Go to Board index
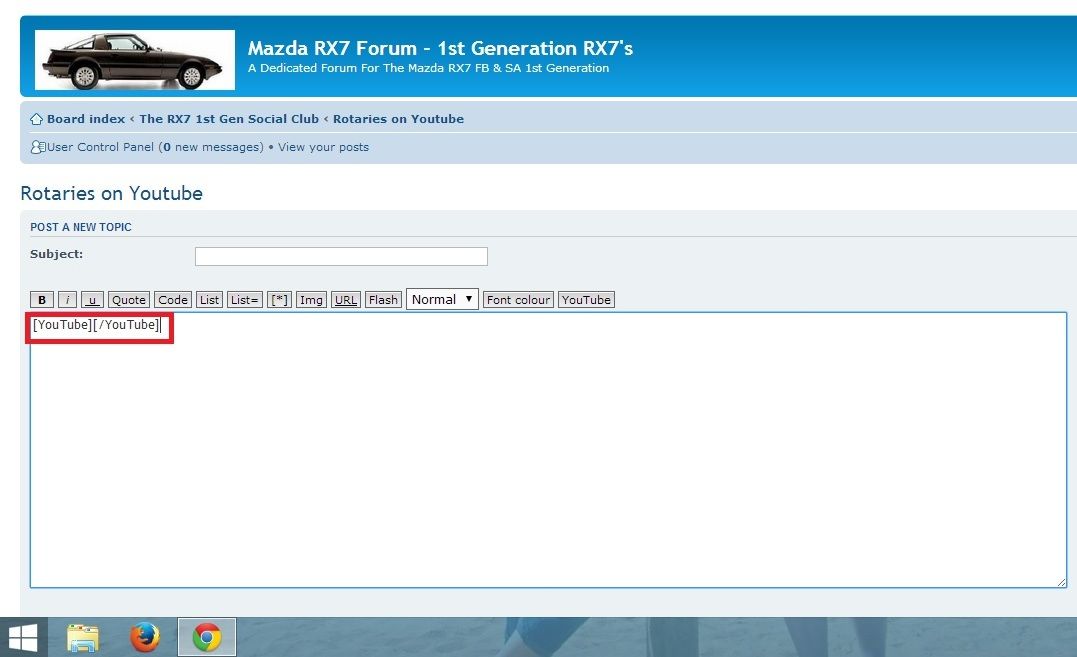The image size is (1077, 657). coord(86,119)
